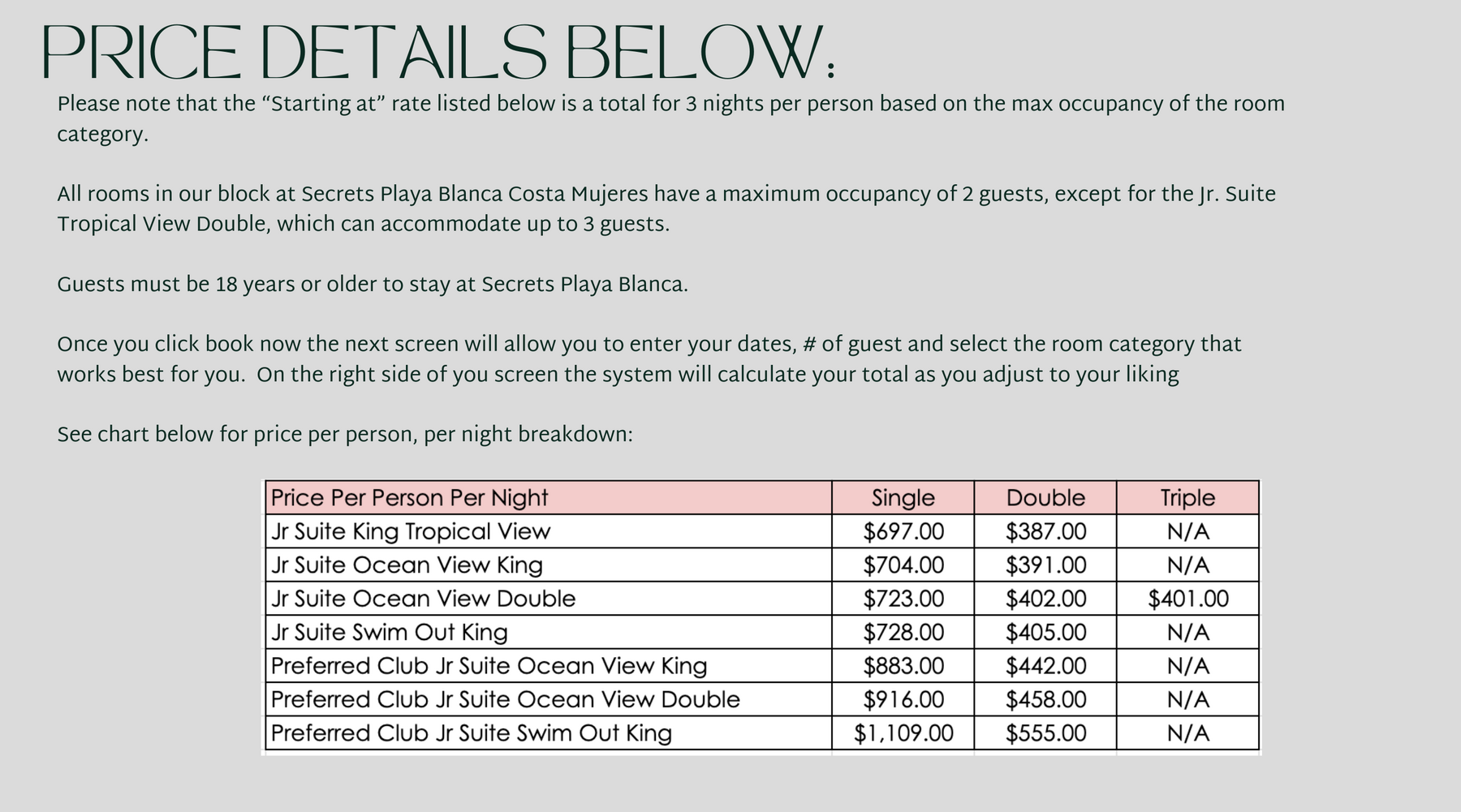Click the PRICE DETAILS BELOW heading
The image size is (1461, 812).
point(438,53)
